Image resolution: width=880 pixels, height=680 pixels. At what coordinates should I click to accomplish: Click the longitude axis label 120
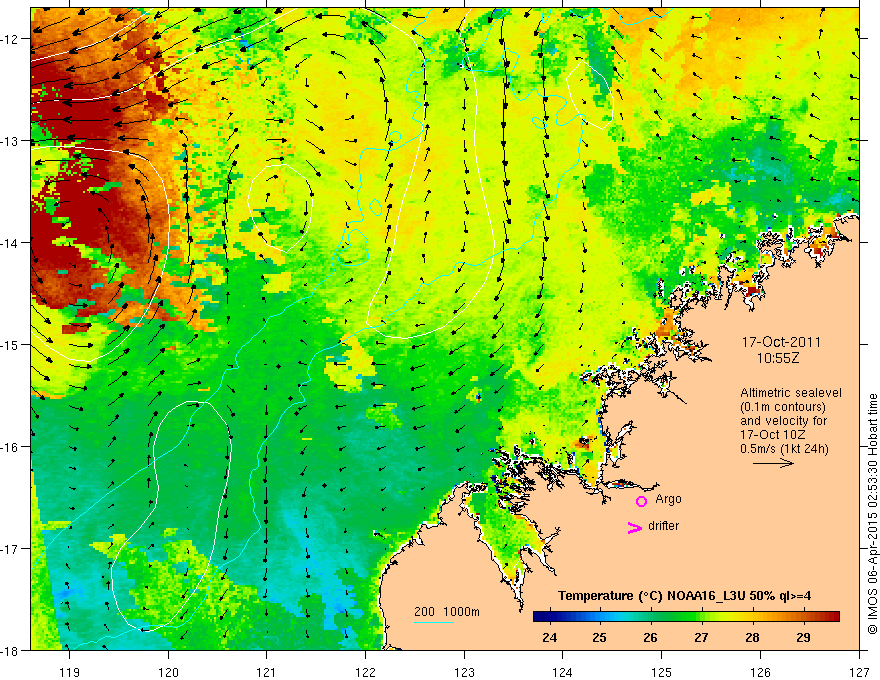tap(168, 672)
